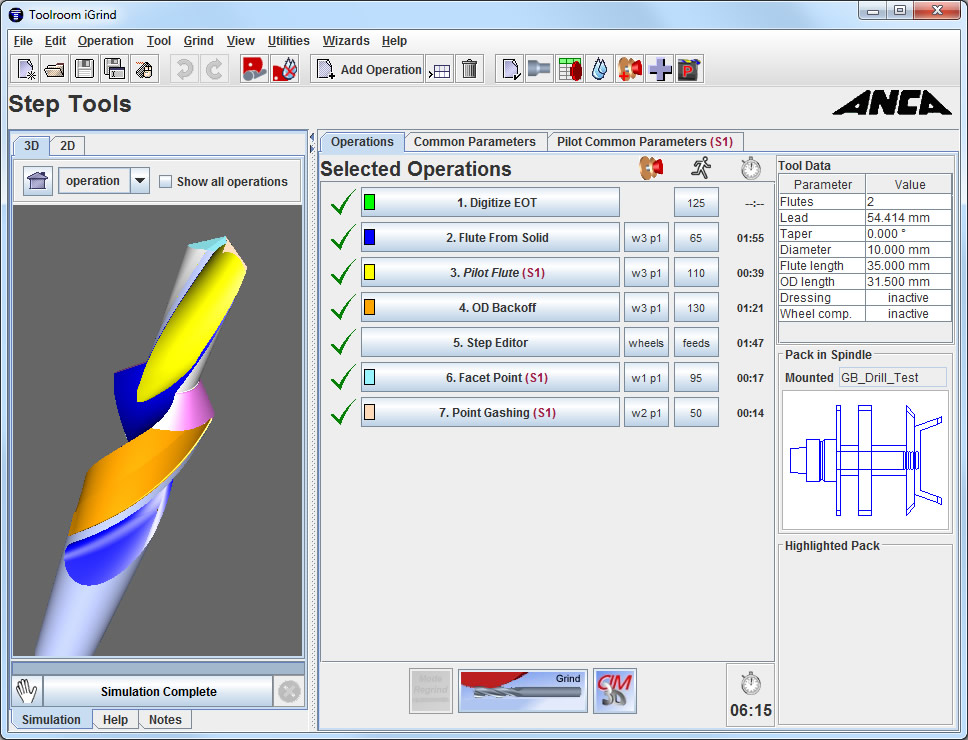Click the green spreadsheet wheel icon
The width and height of the screenshot is (968, 740).
[x=569, y=69]
